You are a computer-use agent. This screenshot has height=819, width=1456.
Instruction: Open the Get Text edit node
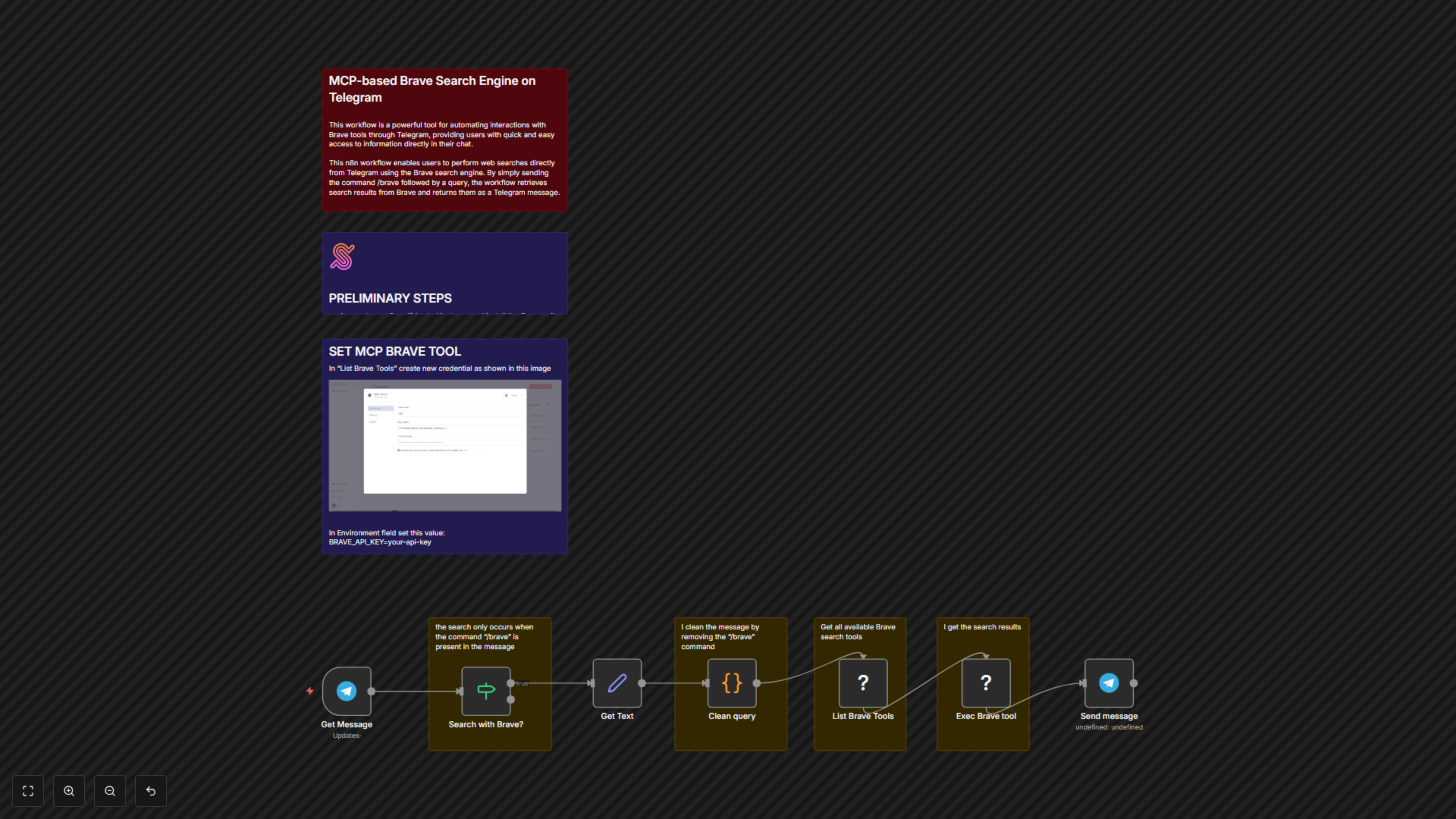coord(617,684)
